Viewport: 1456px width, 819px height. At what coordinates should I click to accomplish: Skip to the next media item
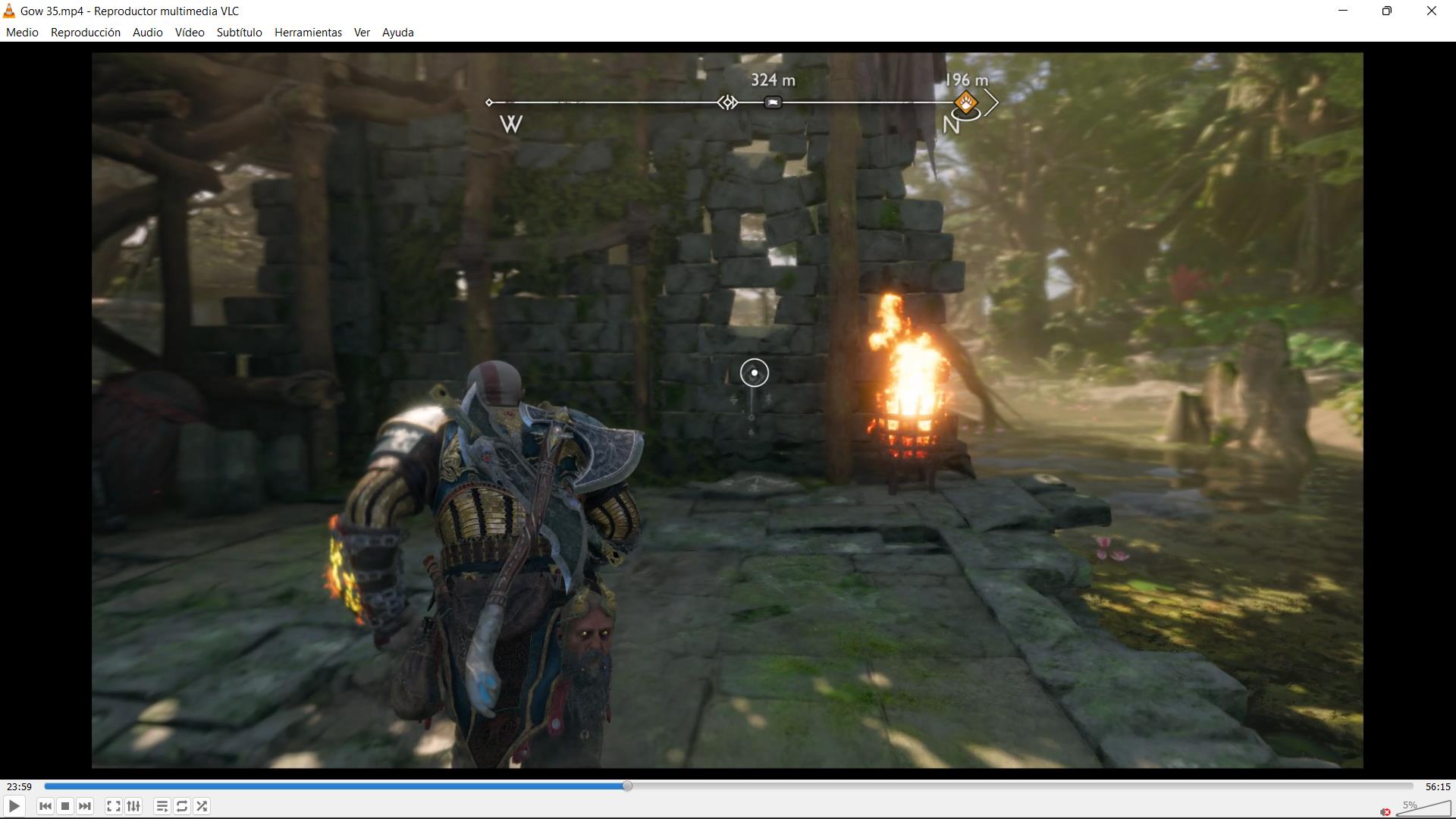[x=85, y=806]
